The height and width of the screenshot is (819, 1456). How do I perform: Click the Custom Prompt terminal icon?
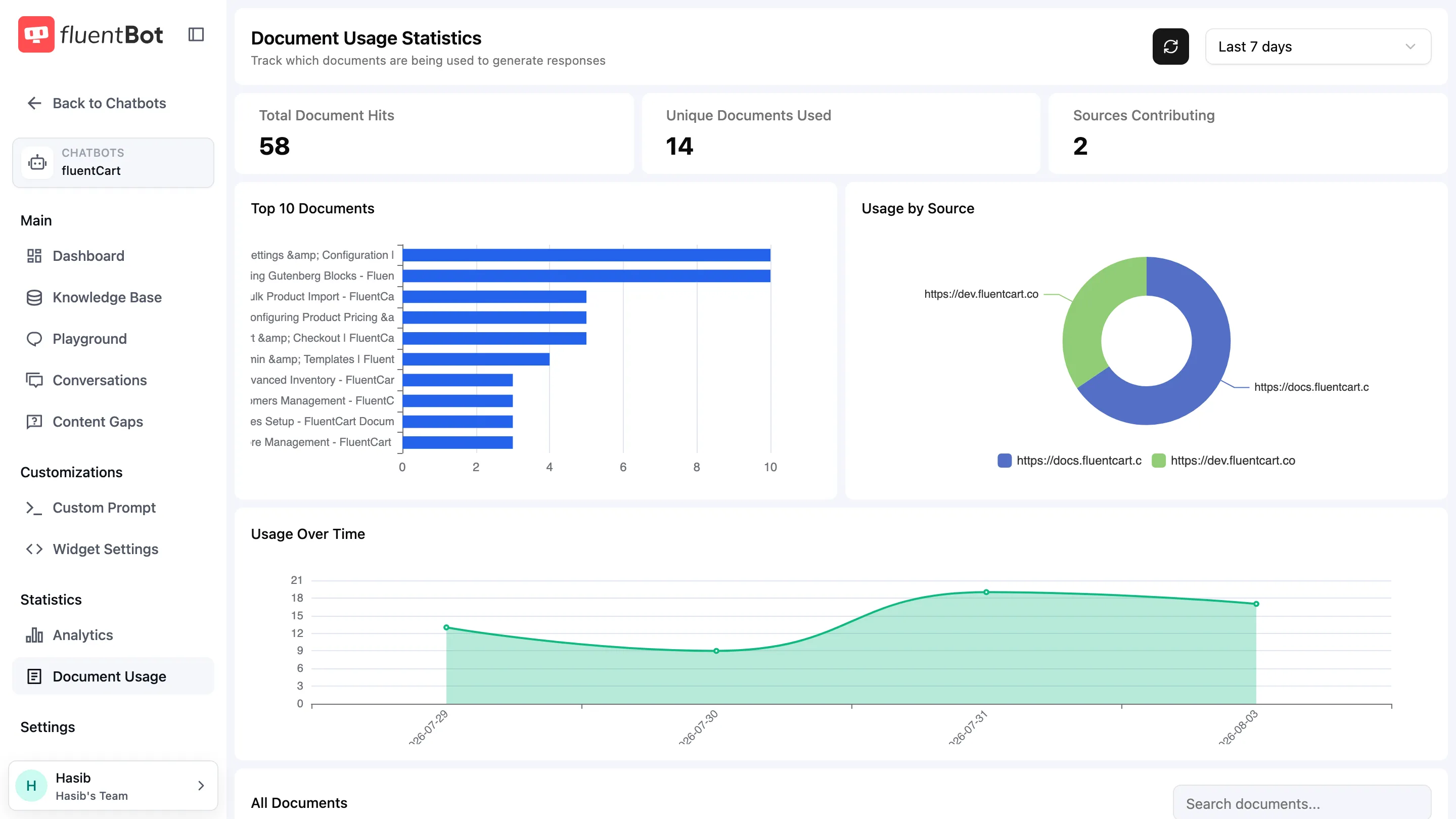point(34,508)
